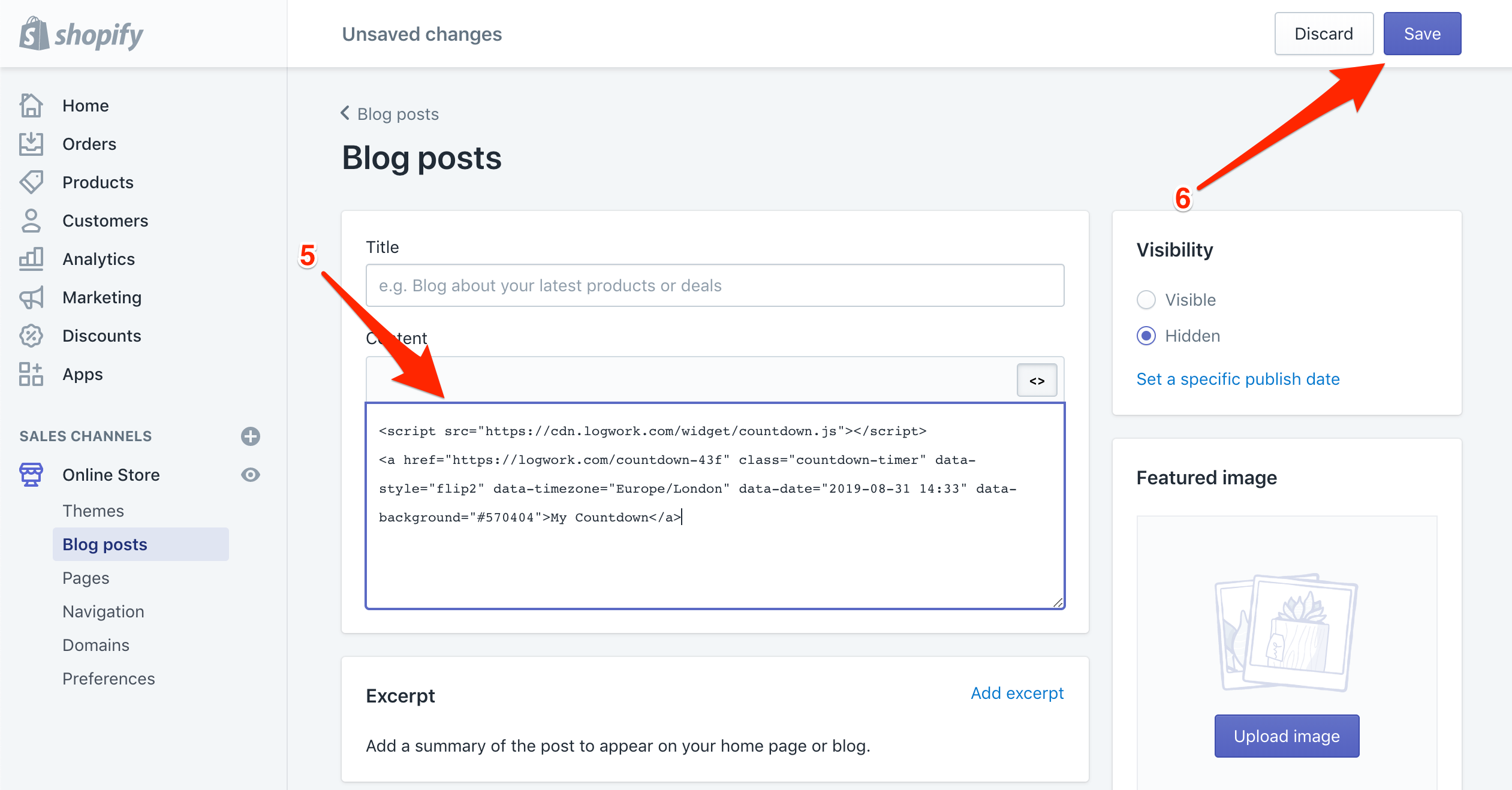This screenshot has height=790, width=1512.
Task: Click the Save button
Action: [1423, 34]
